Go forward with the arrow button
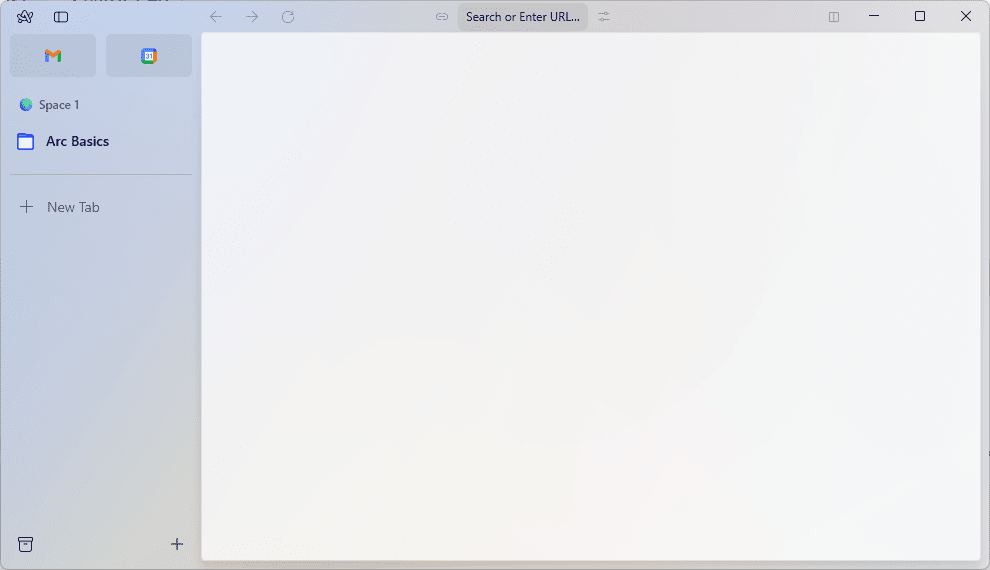The height and width of the screenshot is (570, 990). tap(252, 17)
